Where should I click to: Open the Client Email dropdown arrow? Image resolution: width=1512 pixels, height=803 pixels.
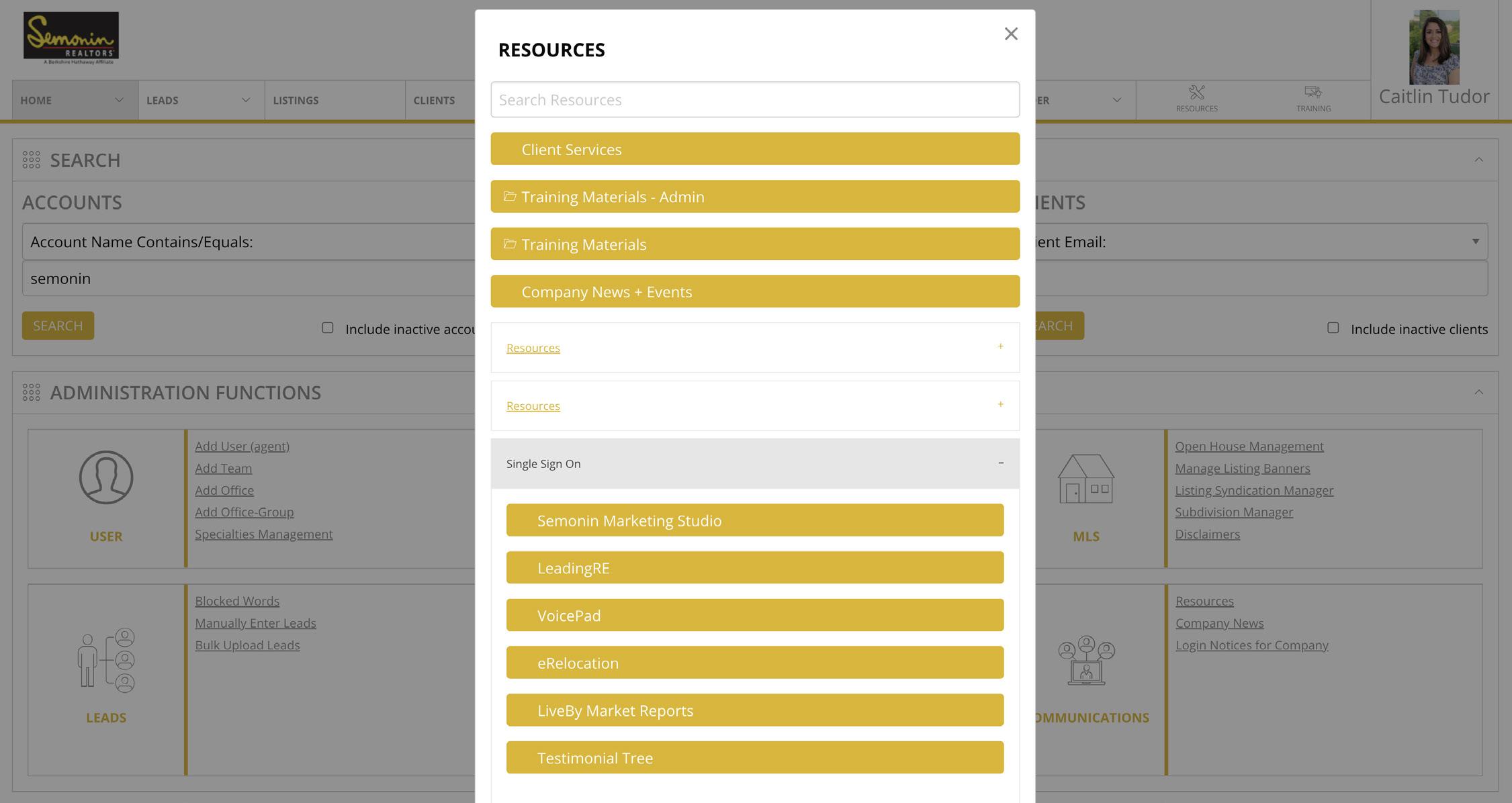tap(1475, 242)
